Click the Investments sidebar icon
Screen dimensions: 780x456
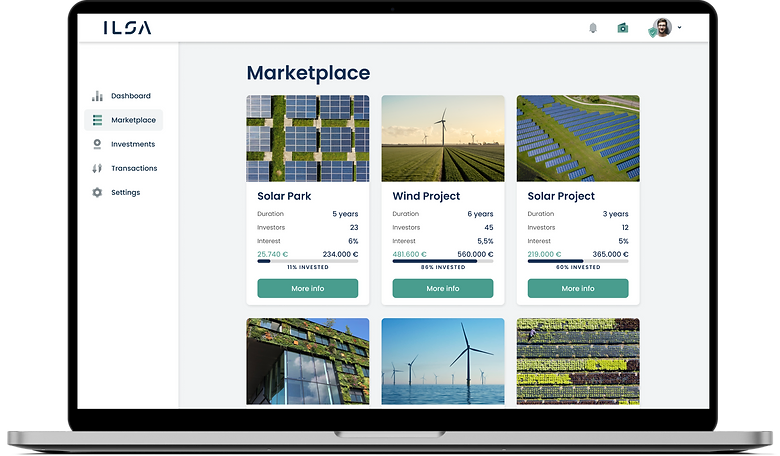[97, 144]
